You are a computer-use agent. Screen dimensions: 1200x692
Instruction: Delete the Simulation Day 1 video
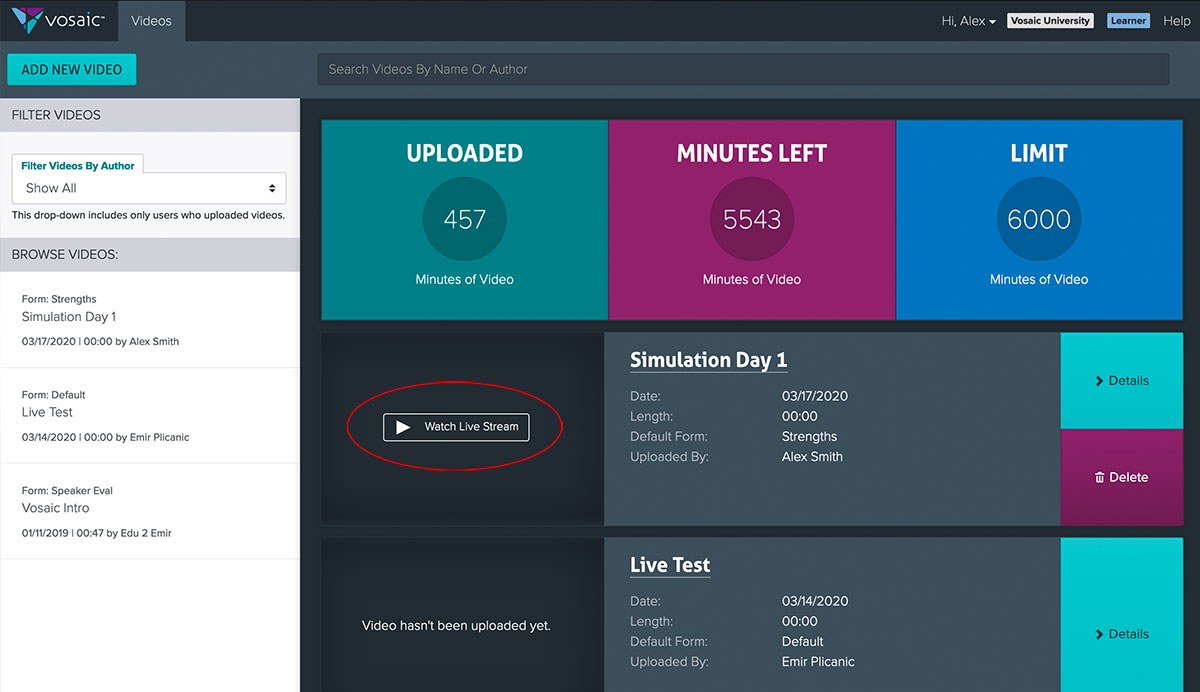[x=1122, y=477]
